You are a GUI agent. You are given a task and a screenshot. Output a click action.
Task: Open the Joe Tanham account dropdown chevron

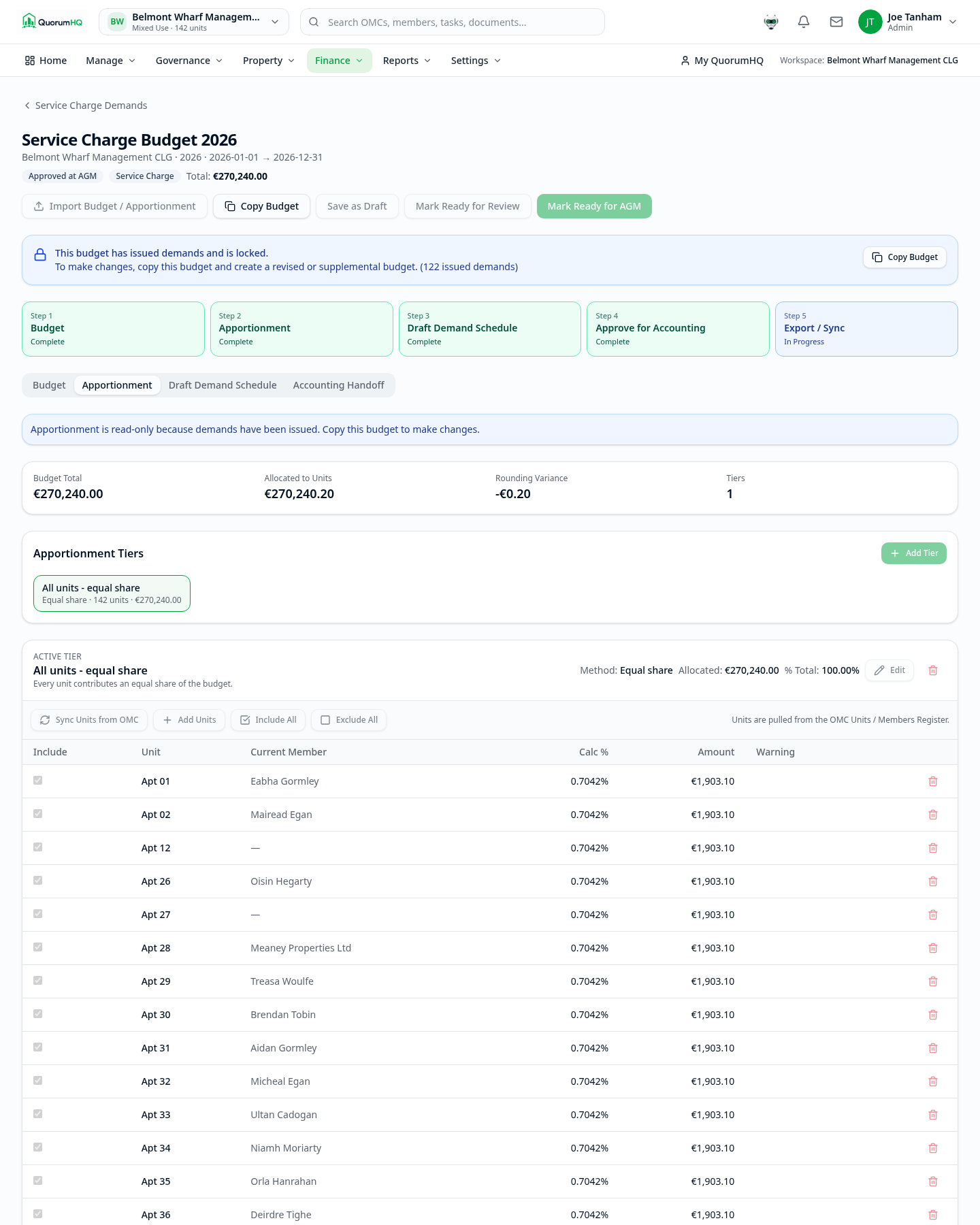point(953,22)
